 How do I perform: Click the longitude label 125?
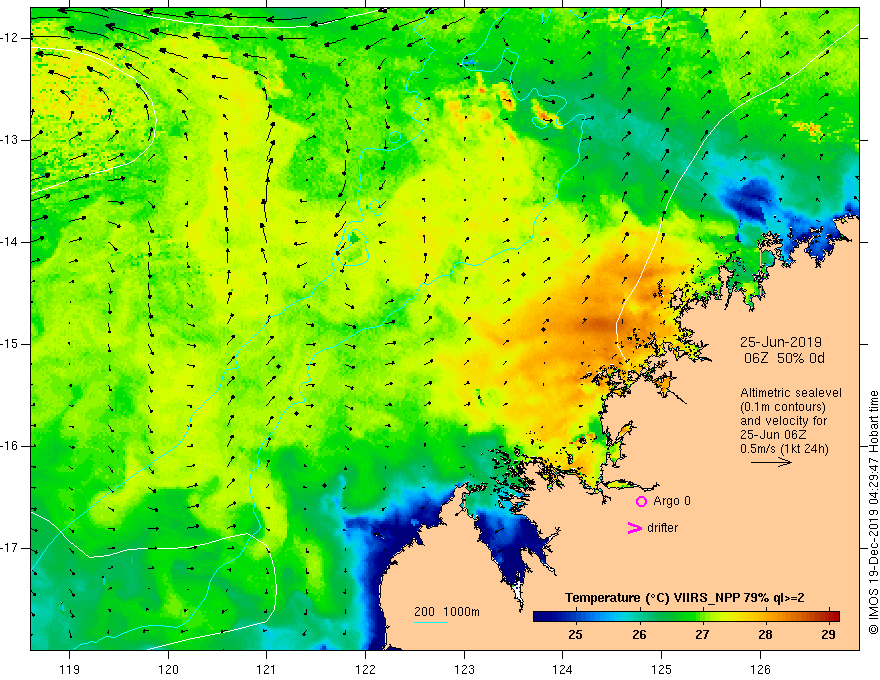click(662, 669)
